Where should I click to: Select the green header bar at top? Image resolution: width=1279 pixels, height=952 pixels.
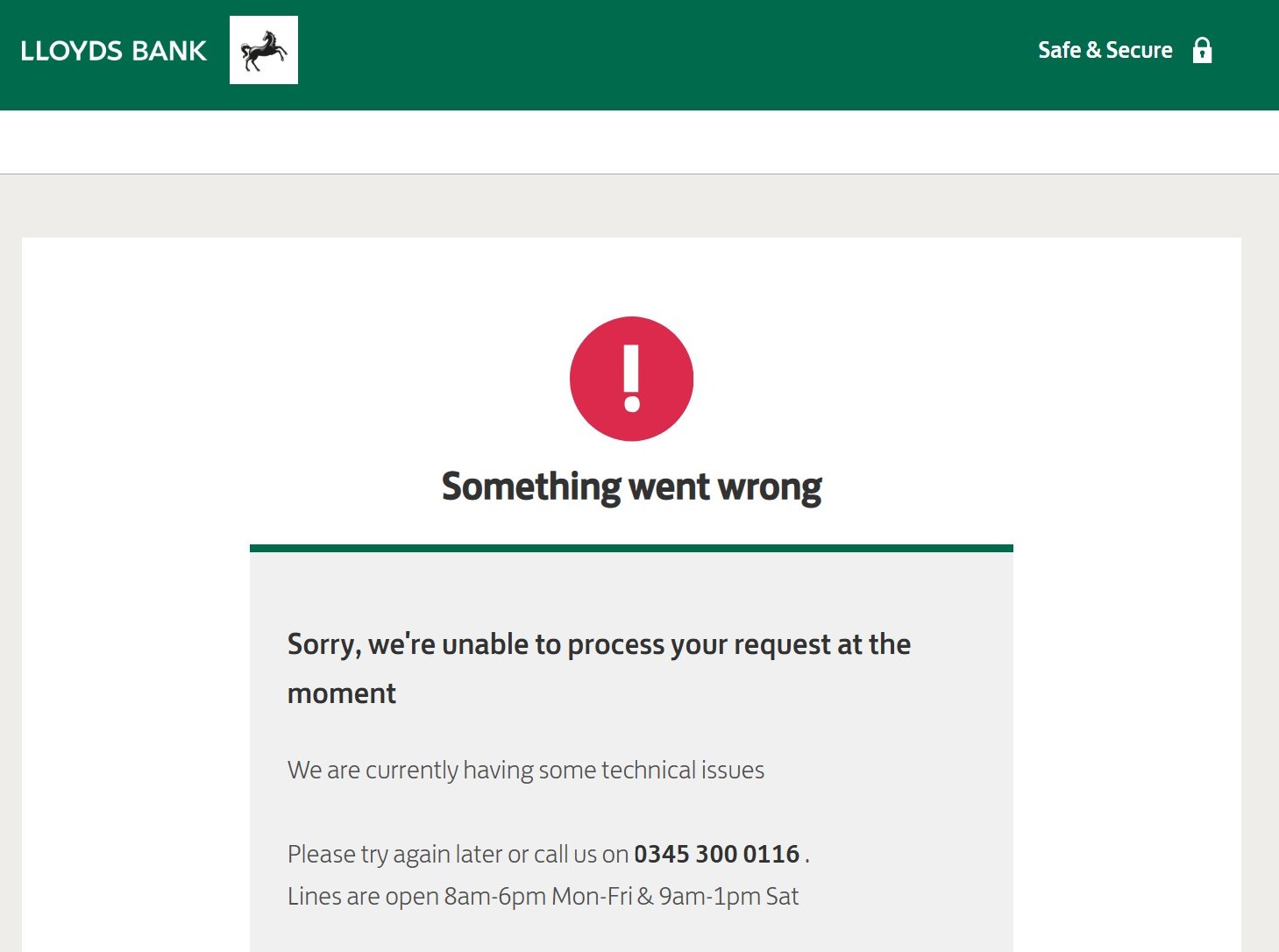click(614, 55)
